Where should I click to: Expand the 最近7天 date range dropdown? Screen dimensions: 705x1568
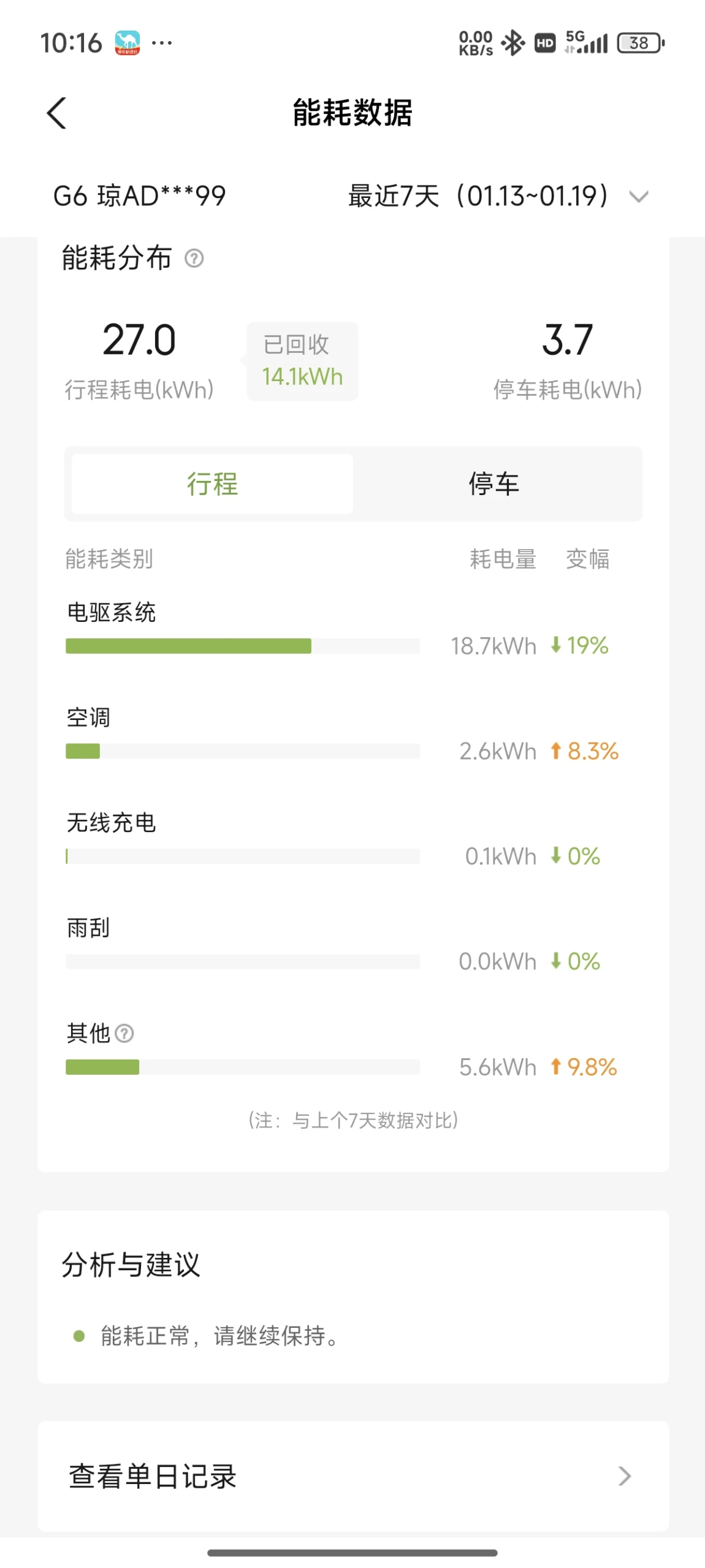tap(478, 196)
